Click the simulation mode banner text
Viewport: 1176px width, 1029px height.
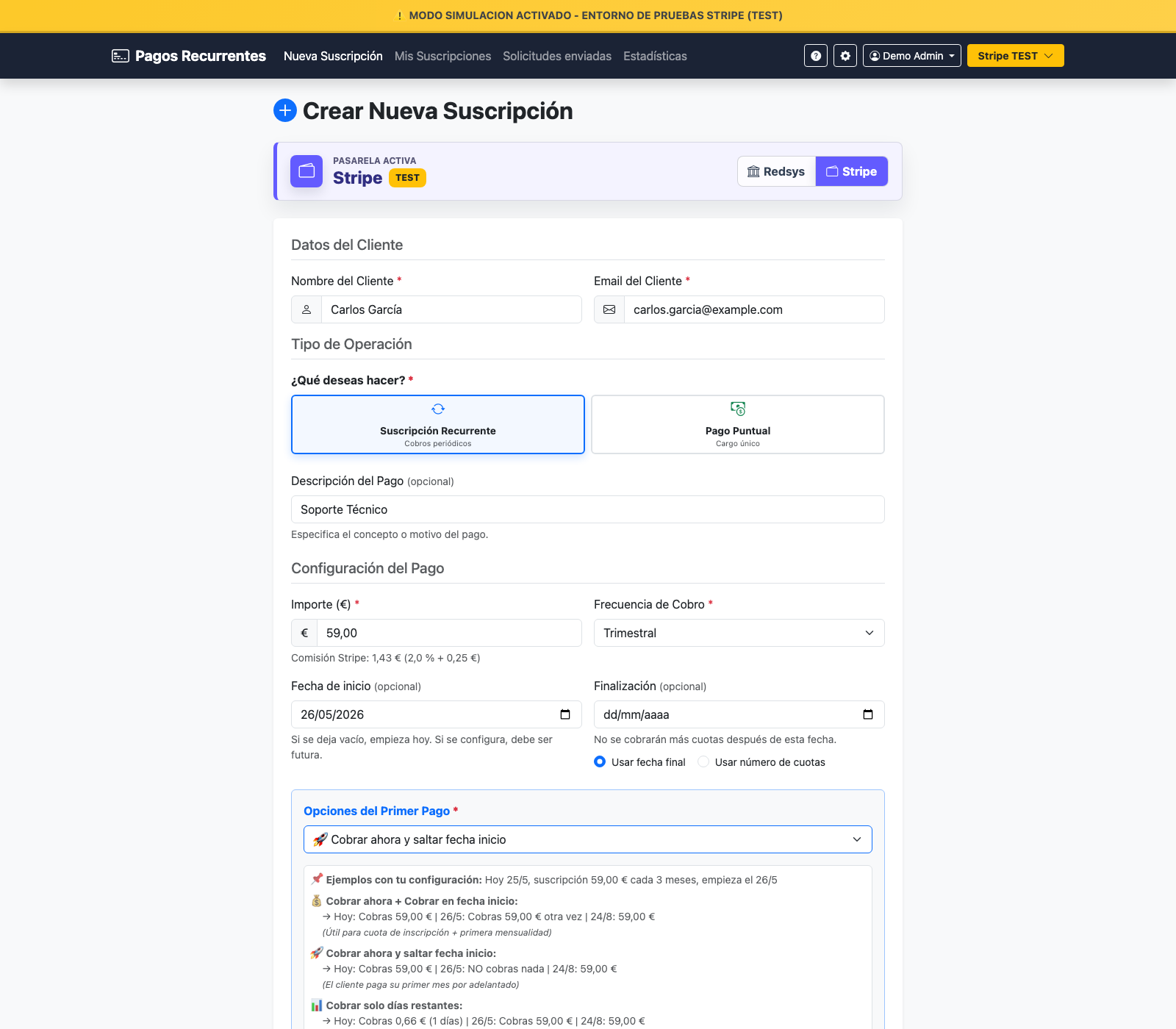[x=595, y=15]
